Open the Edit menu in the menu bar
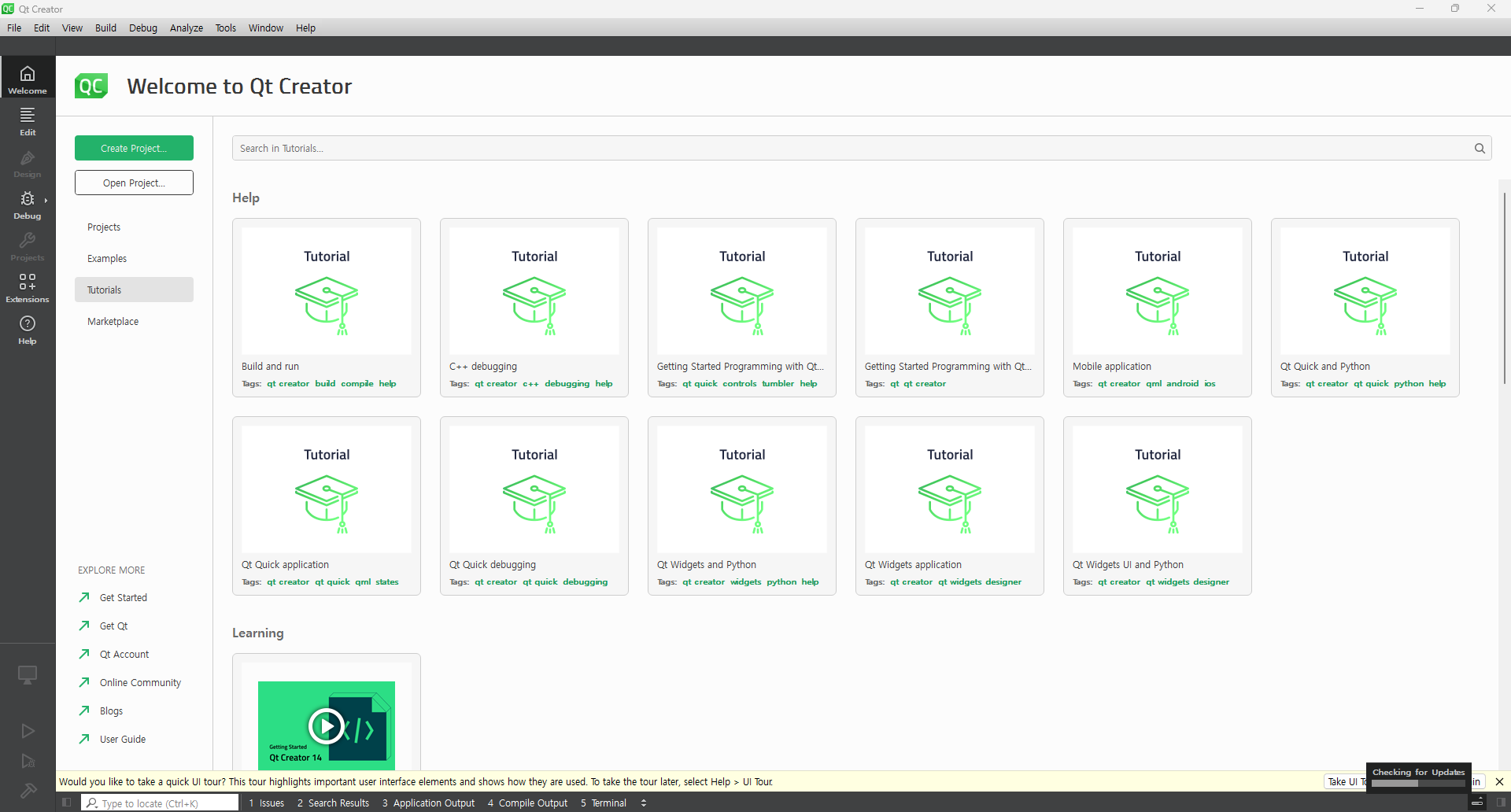Image resolution: width=1511 pixels, height=812 pixels. tap(42, 28)
